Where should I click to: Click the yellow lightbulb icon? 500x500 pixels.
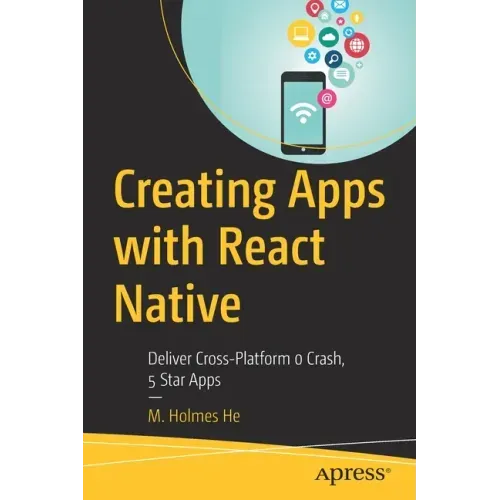[x=357, y=17]
